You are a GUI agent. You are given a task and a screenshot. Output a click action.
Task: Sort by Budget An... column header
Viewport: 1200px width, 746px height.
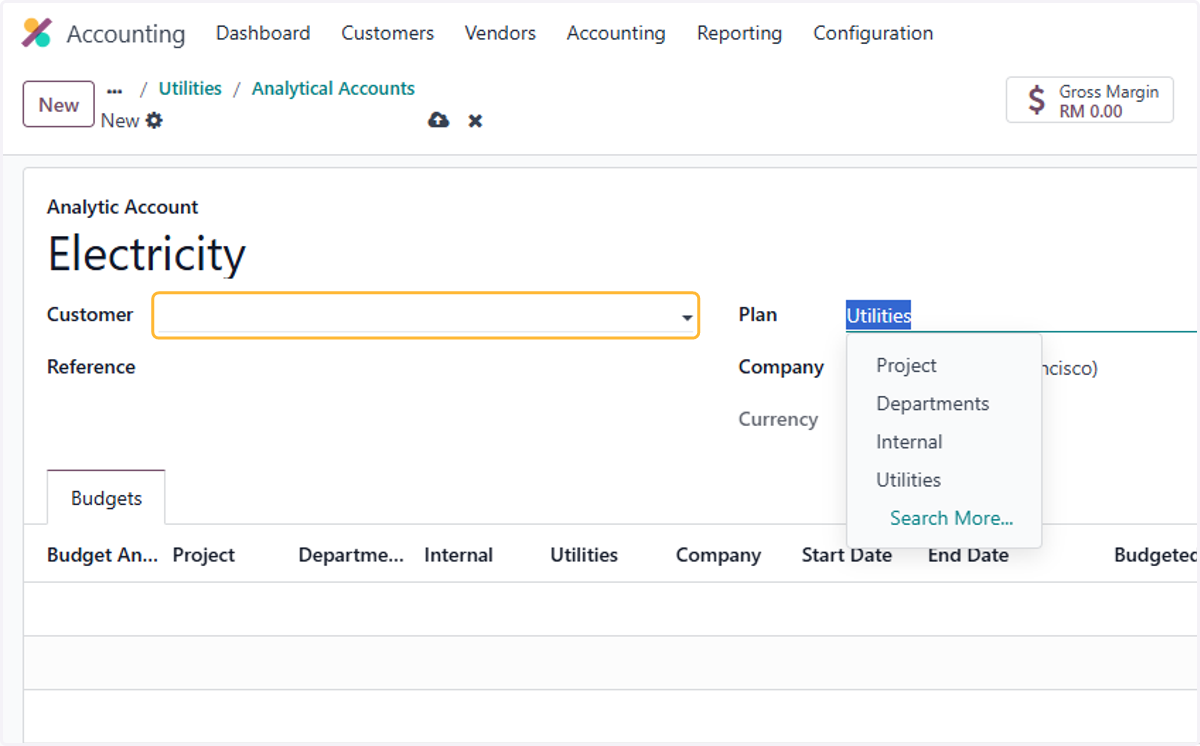point(102,555)
